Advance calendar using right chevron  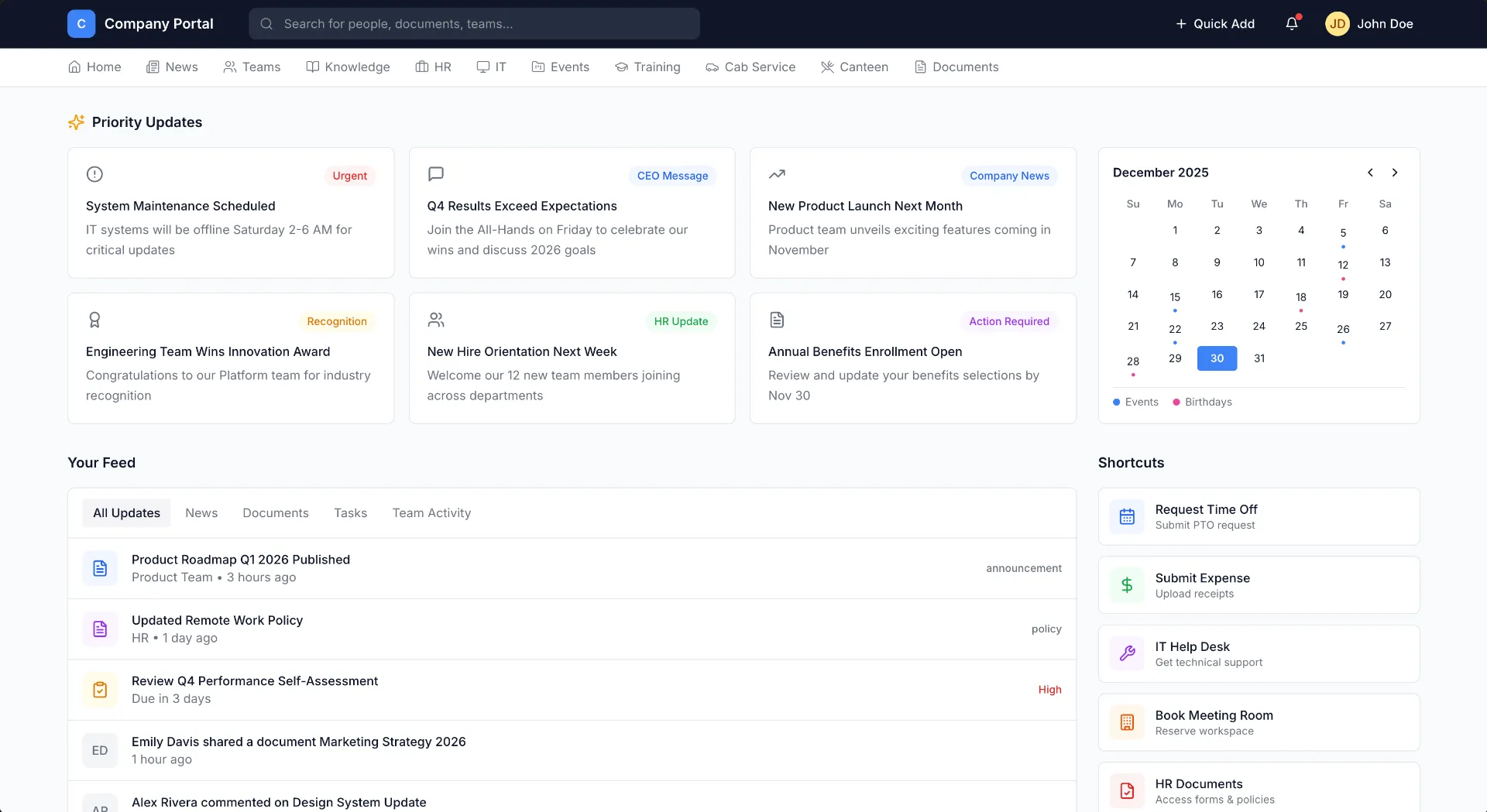[x=1395, y=172]
